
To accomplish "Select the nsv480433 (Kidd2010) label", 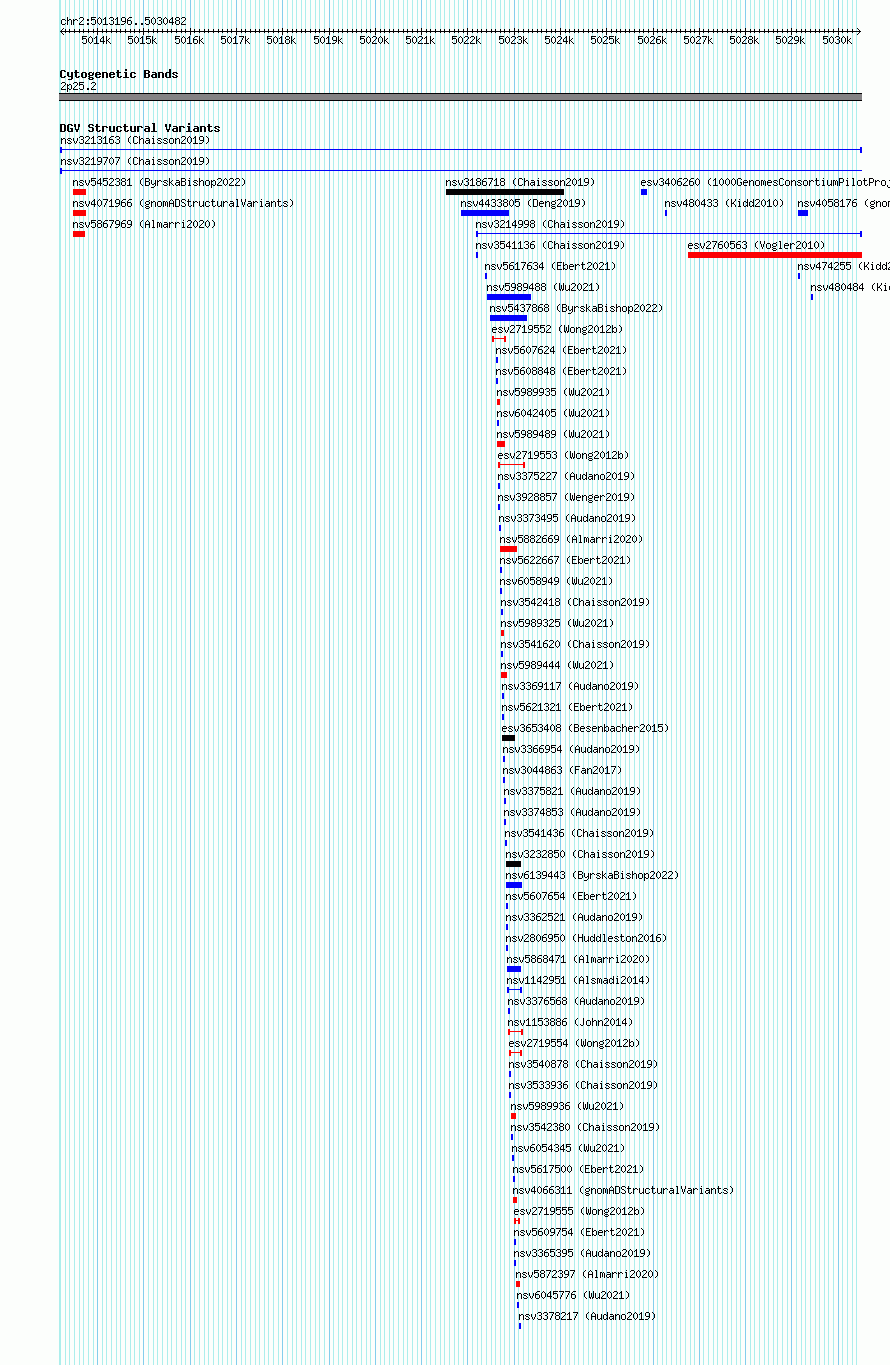I will (723, 203).
